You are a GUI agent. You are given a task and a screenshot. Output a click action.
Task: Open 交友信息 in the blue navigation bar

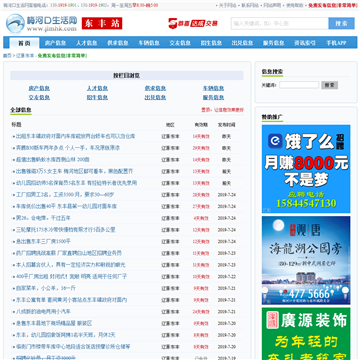[x=180, y=43]
